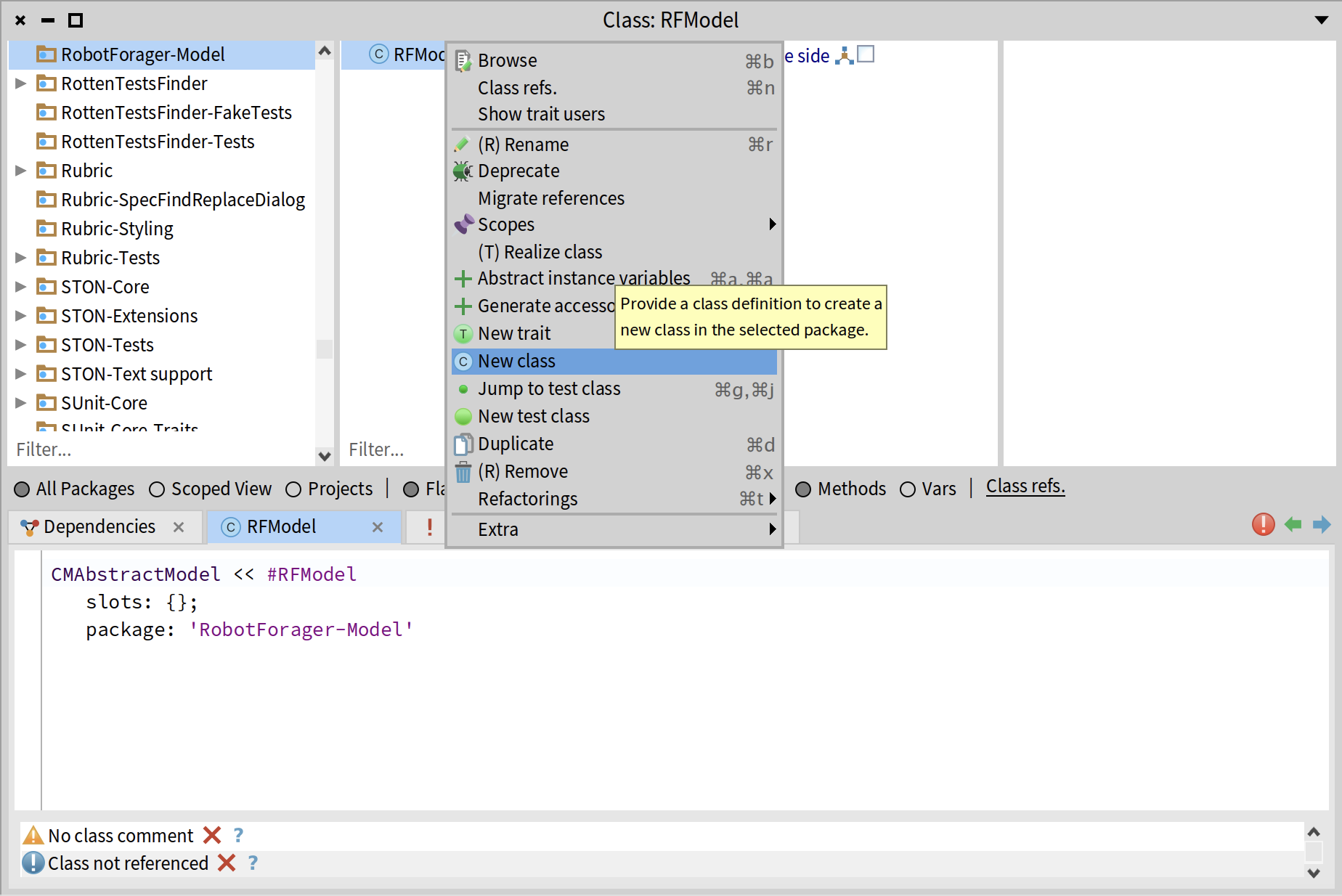Click the window dropdown arrow in title bar

point(1321,20)
